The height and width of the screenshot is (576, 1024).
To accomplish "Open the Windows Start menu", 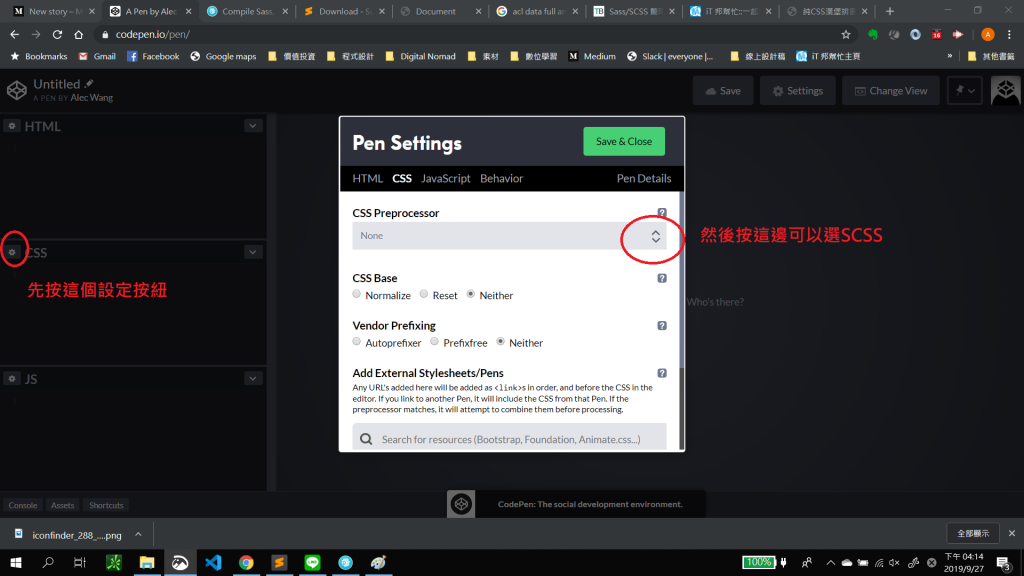I will click(16, 562).
